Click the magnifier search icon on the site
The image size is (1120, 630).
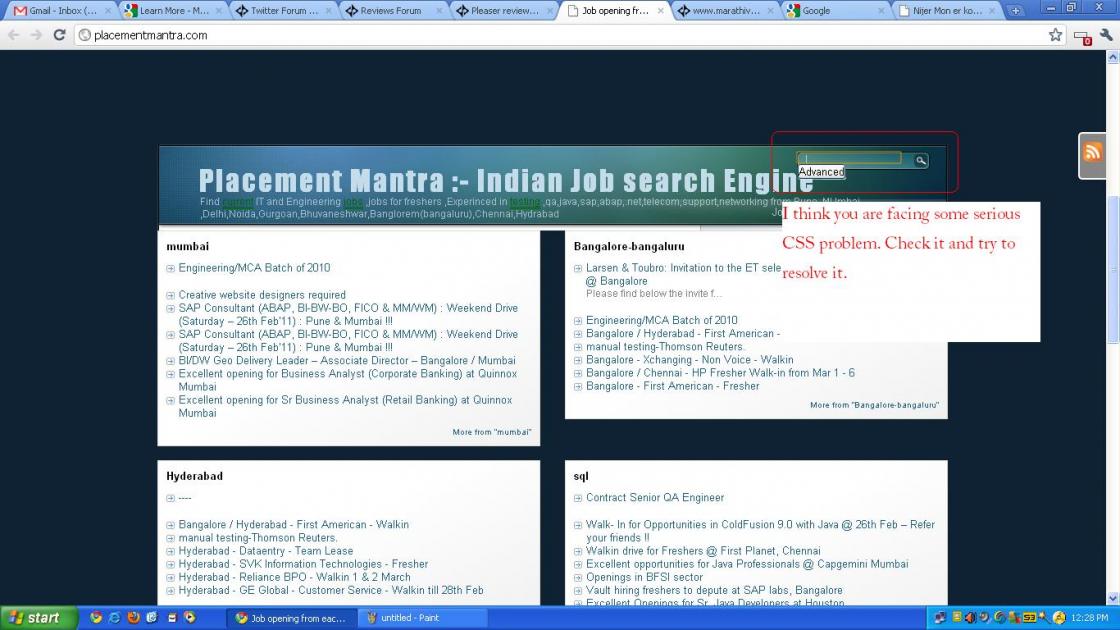[921, 161]
